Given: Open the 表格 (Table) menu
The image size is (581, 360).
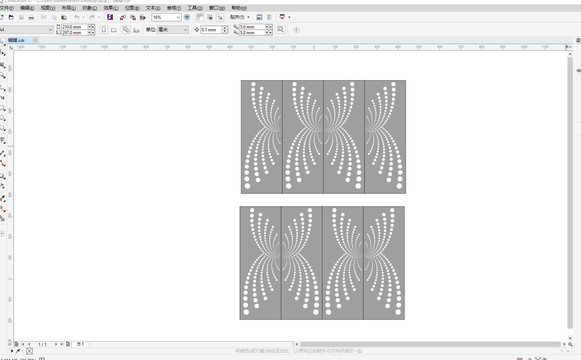Looking at the screenshot, I should (174, 8).
